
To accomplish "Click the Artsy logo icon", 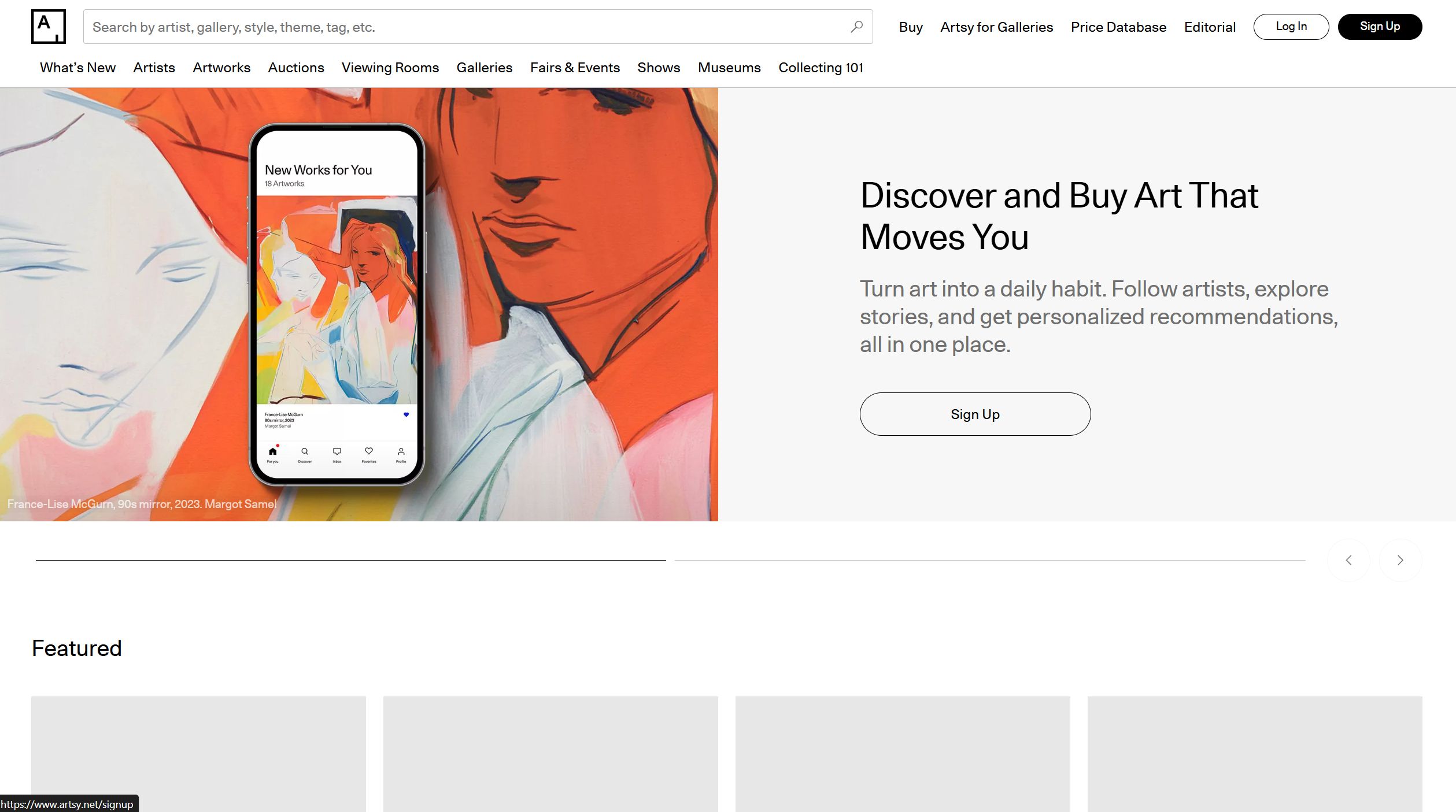I will click(x=49, y=27).
